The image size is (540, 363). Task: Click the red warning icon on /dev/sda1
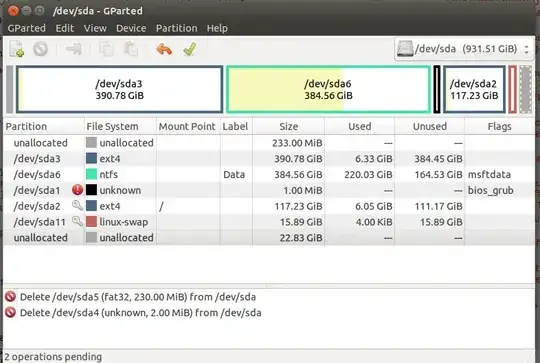pyautogui.click(x=77, y=190)
